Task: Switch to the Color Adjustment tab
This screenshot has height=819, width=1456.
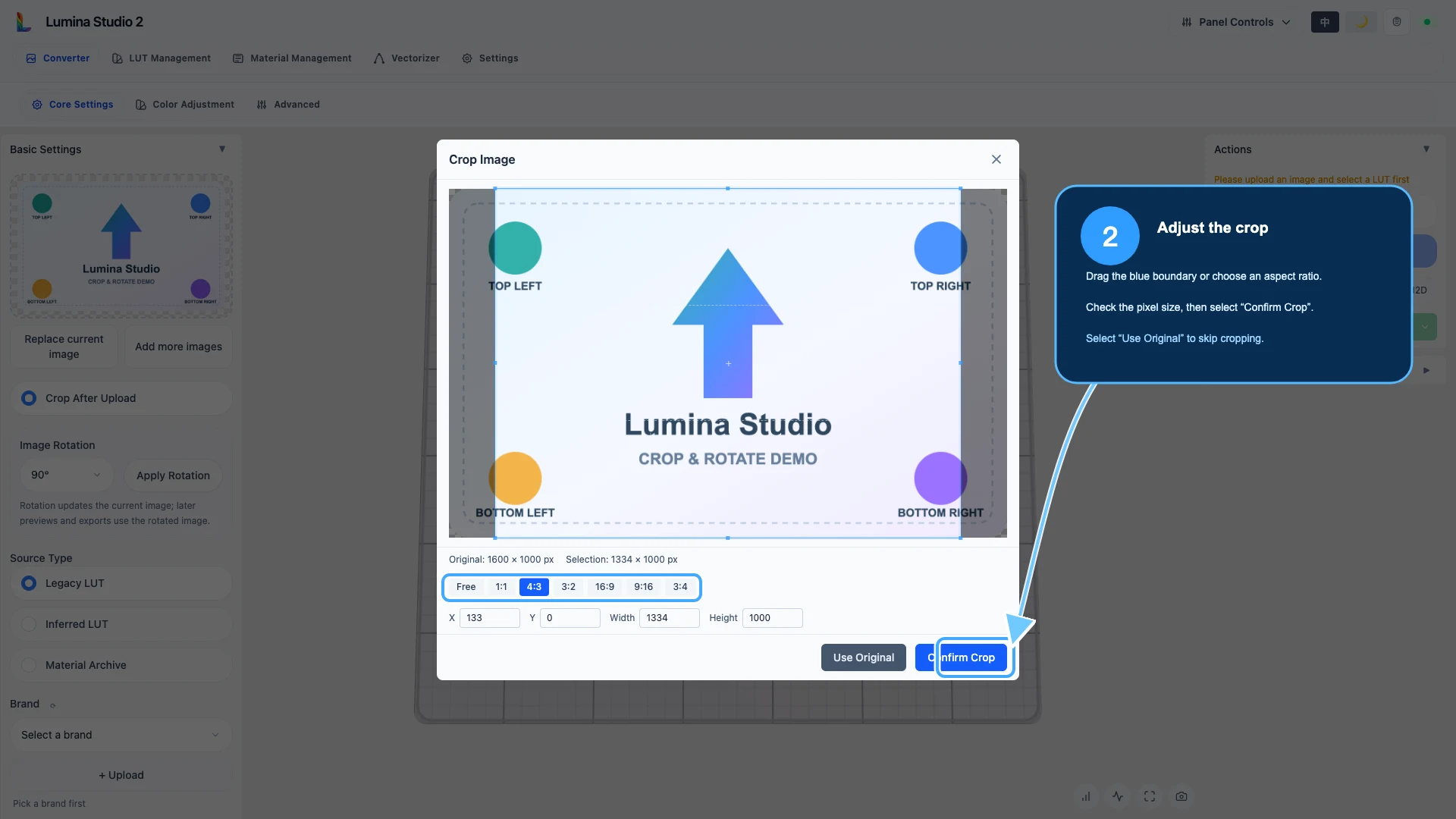Action: tap(185, 105)
